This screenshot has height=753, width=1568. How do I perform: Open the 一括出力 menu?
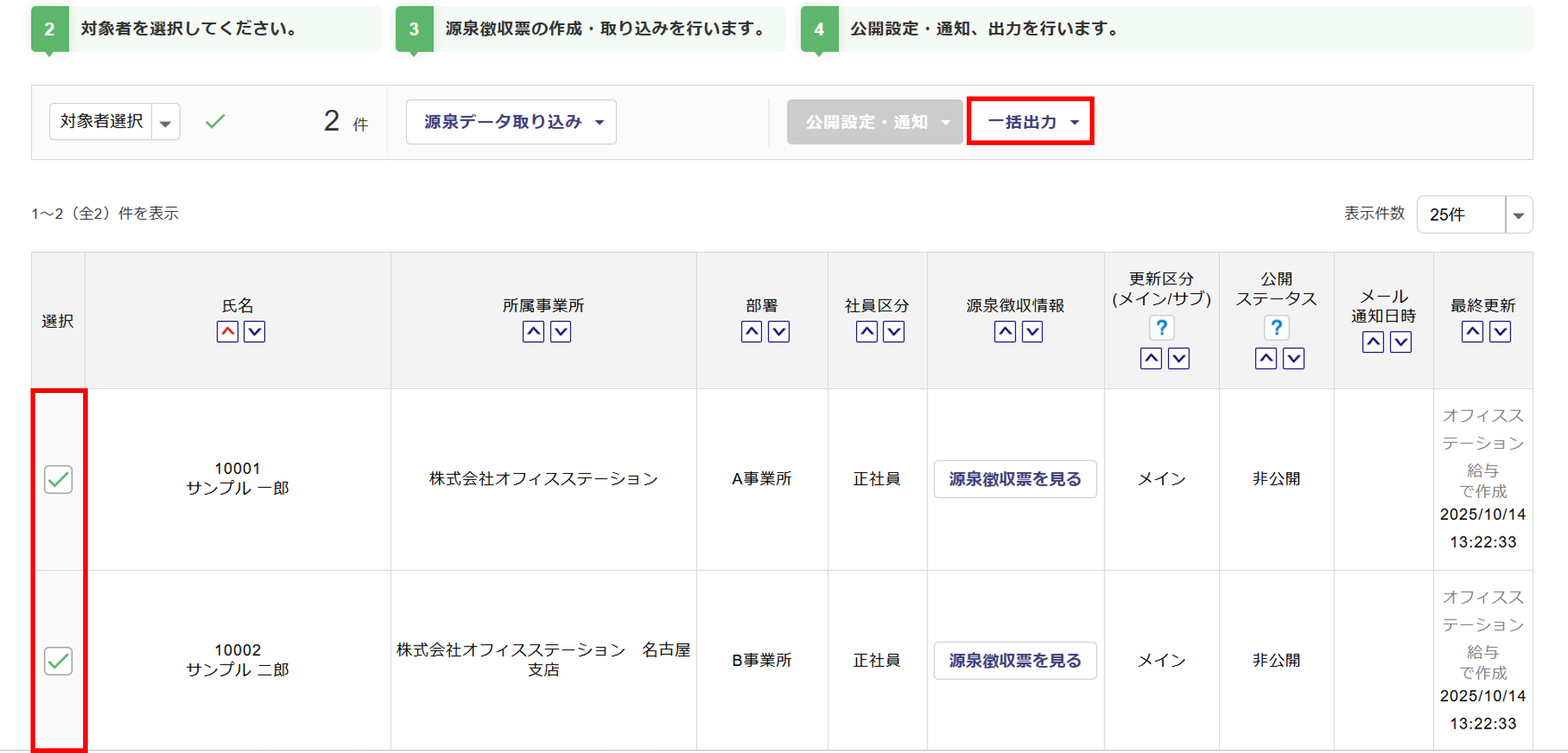1030,122
